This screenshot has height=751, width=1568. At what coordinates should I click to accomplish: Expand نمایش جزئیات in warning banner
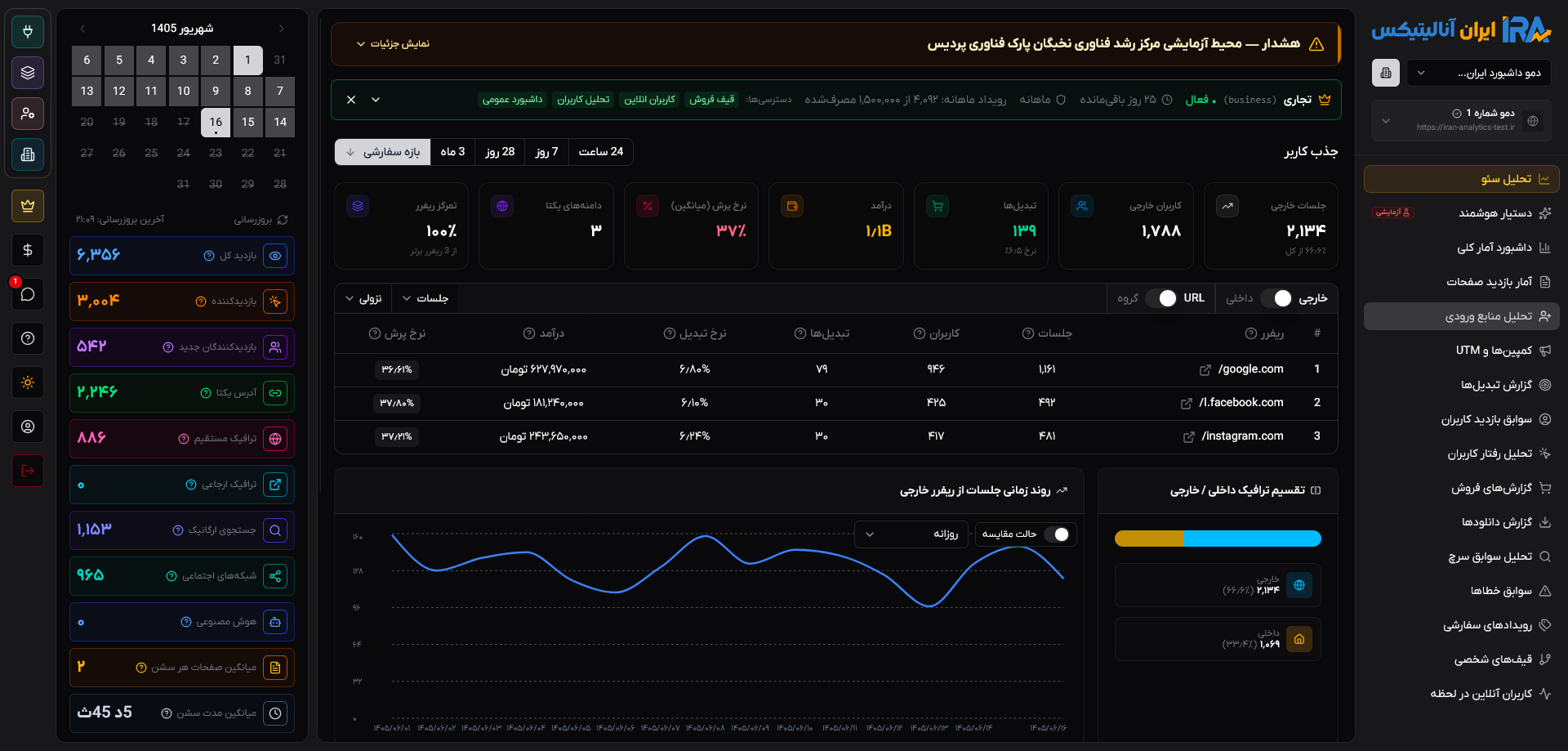tap(393, 44)
